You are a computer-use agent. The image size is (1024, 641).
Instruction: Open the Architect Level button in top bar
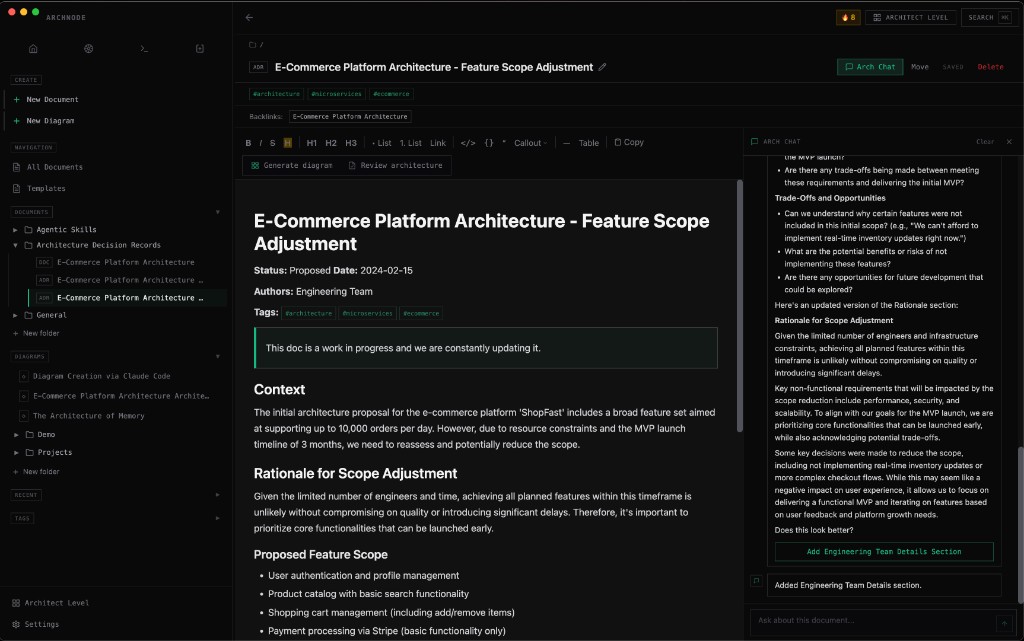(x=910, y=18)
